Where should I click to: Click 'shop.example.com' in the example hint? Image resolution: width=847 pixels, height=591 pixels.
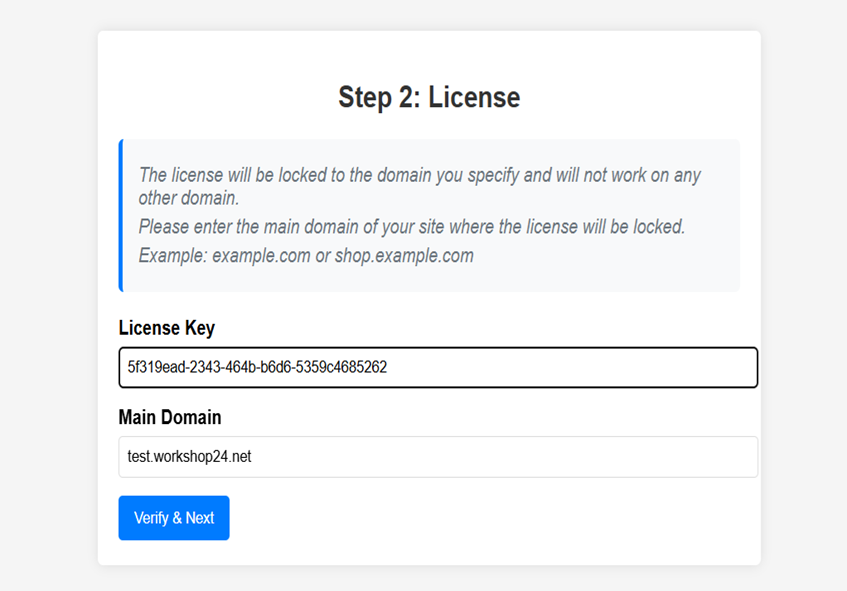click(404, 256)
